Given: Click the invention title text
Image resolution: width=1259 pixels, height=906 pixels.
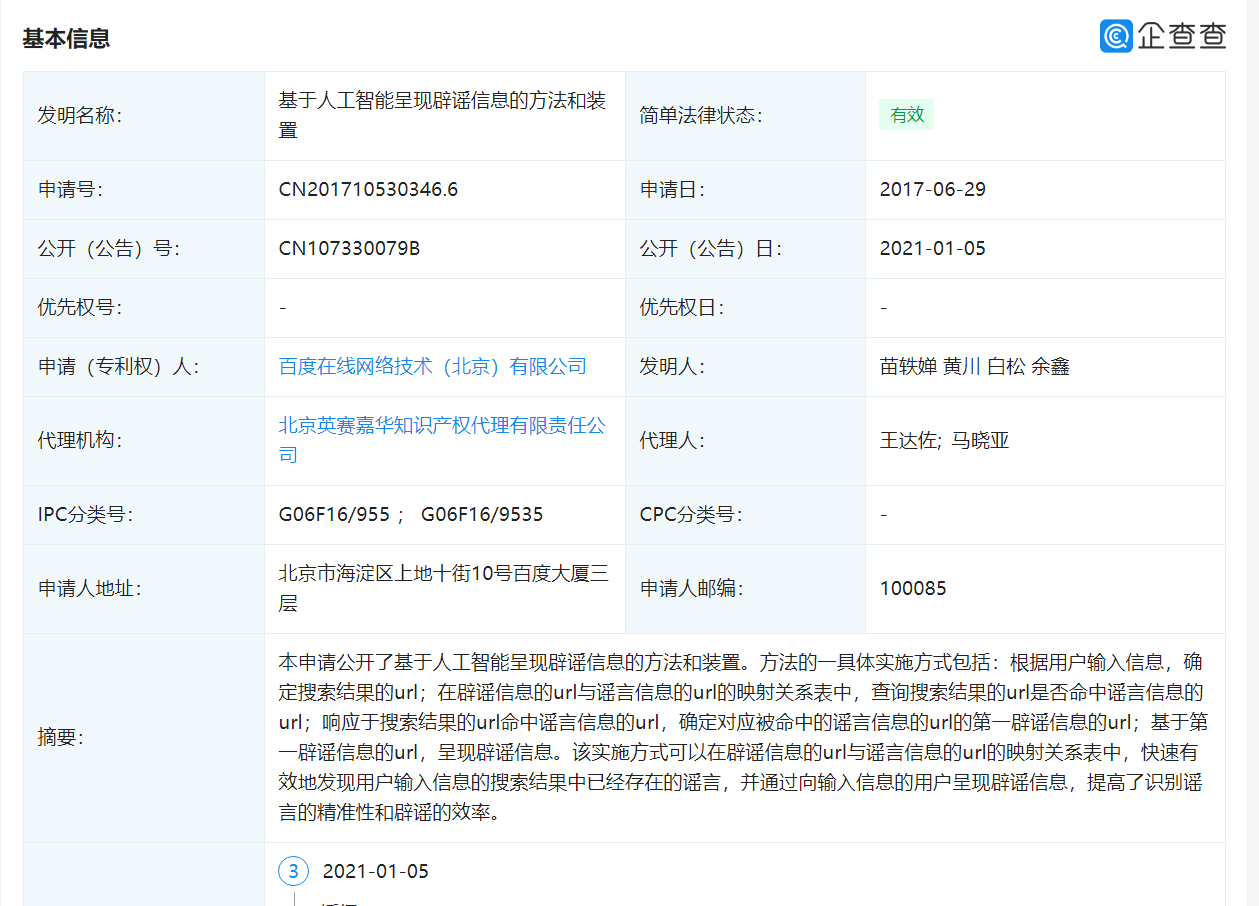Looking at the screenshot, I should coord(442,115).
